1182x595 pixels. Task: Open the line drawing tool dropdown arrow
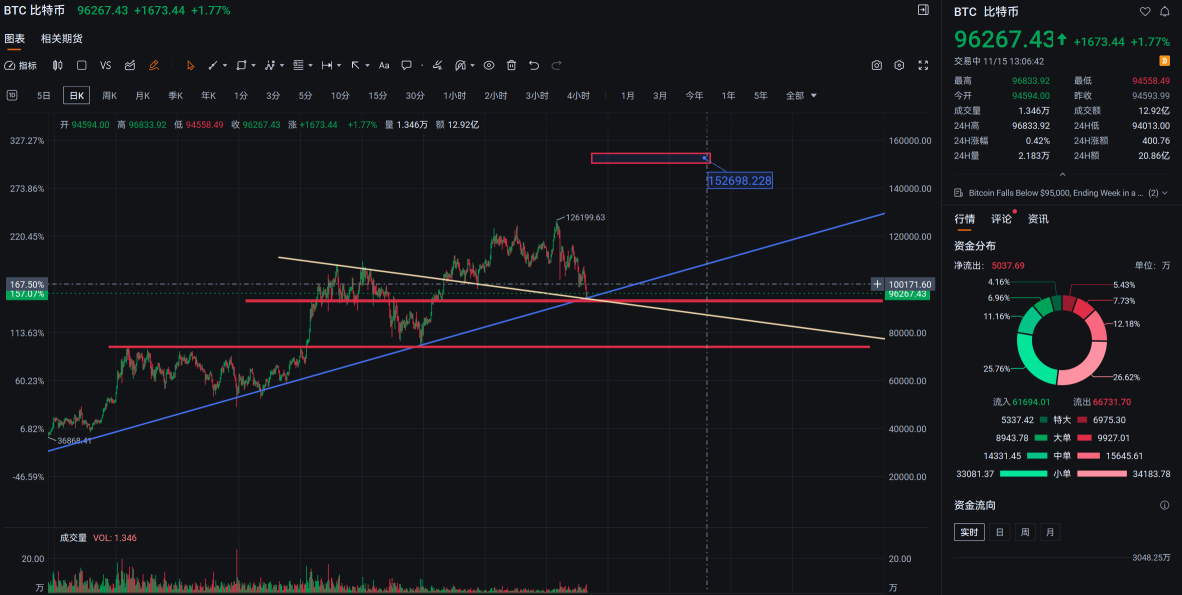point(225,65)
